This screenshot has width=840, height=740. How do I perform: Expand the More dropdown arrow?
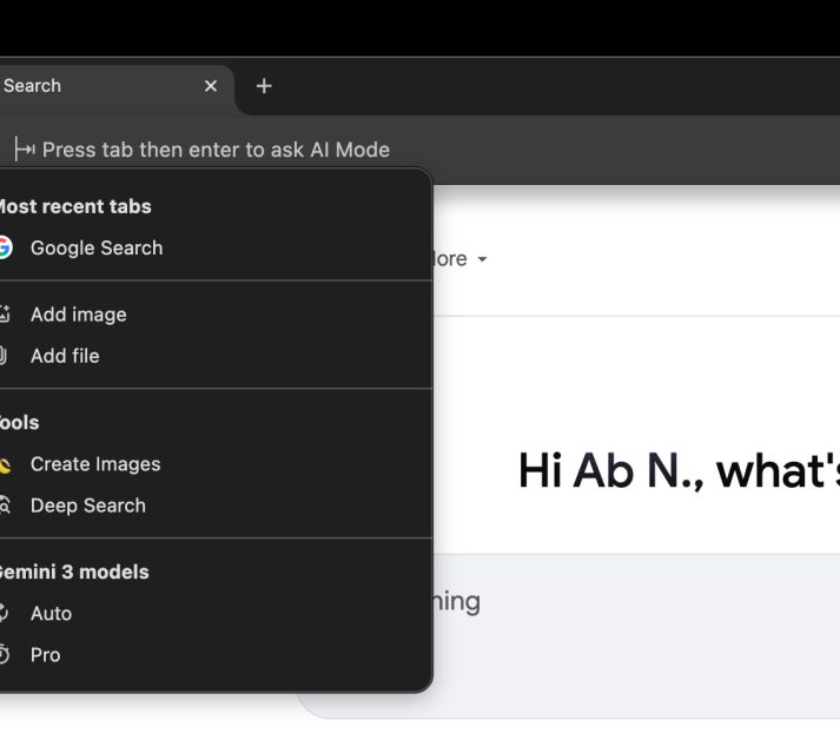tap(482, 260)
